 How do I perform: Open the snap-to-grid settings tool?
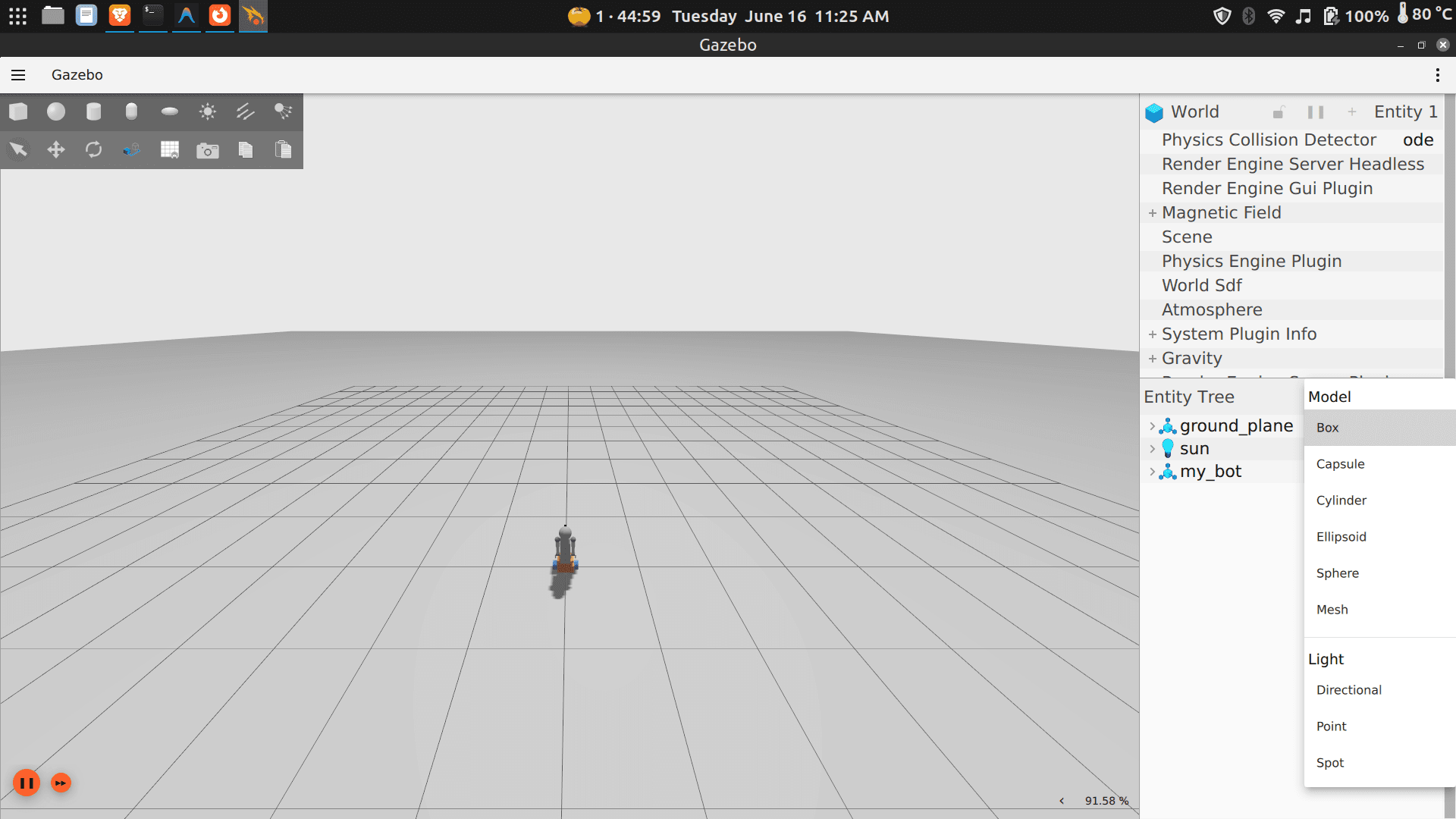tap(132, 150)
